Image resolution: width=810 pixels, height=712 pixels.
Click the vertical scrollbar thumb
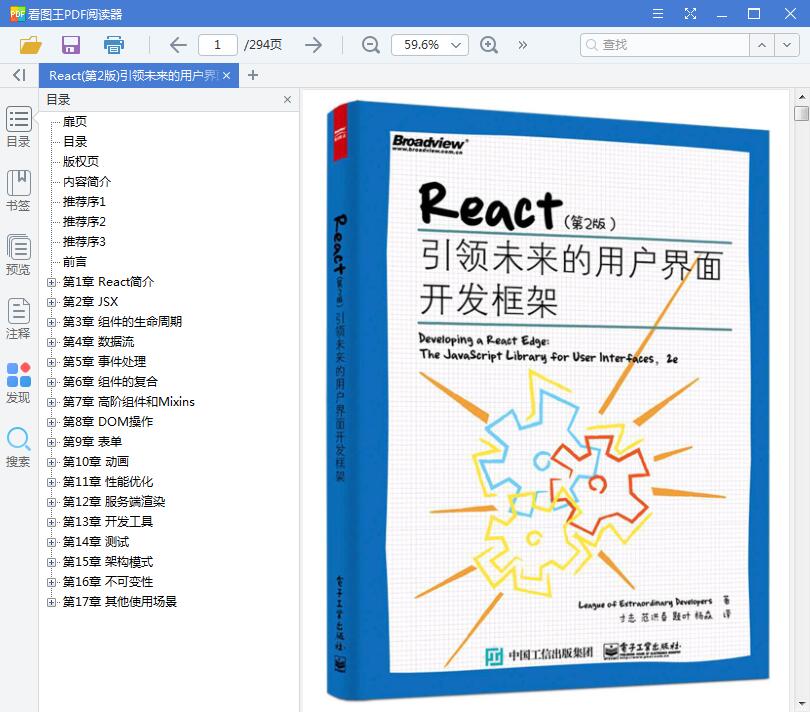coord(801,113)
